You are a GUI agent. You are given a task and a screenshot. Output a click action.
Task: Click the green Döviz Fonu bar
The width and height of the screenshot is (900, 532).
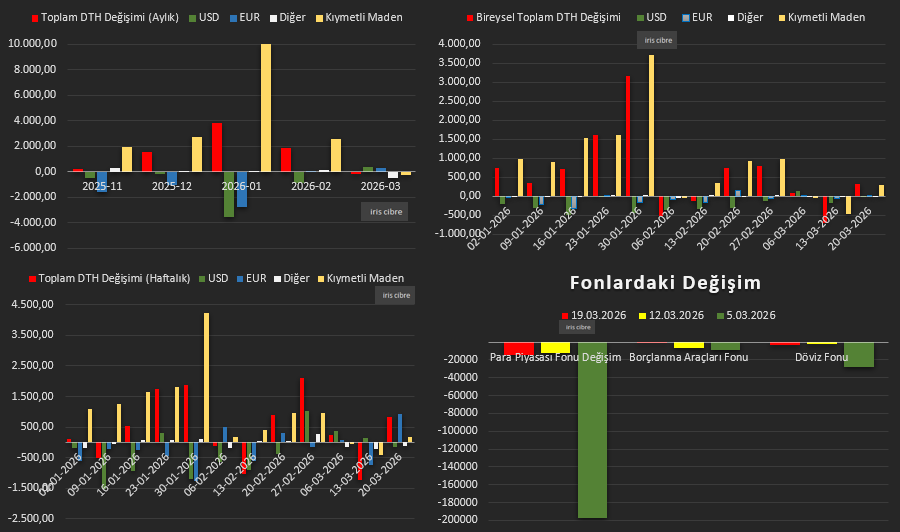(x=859, y=355)
